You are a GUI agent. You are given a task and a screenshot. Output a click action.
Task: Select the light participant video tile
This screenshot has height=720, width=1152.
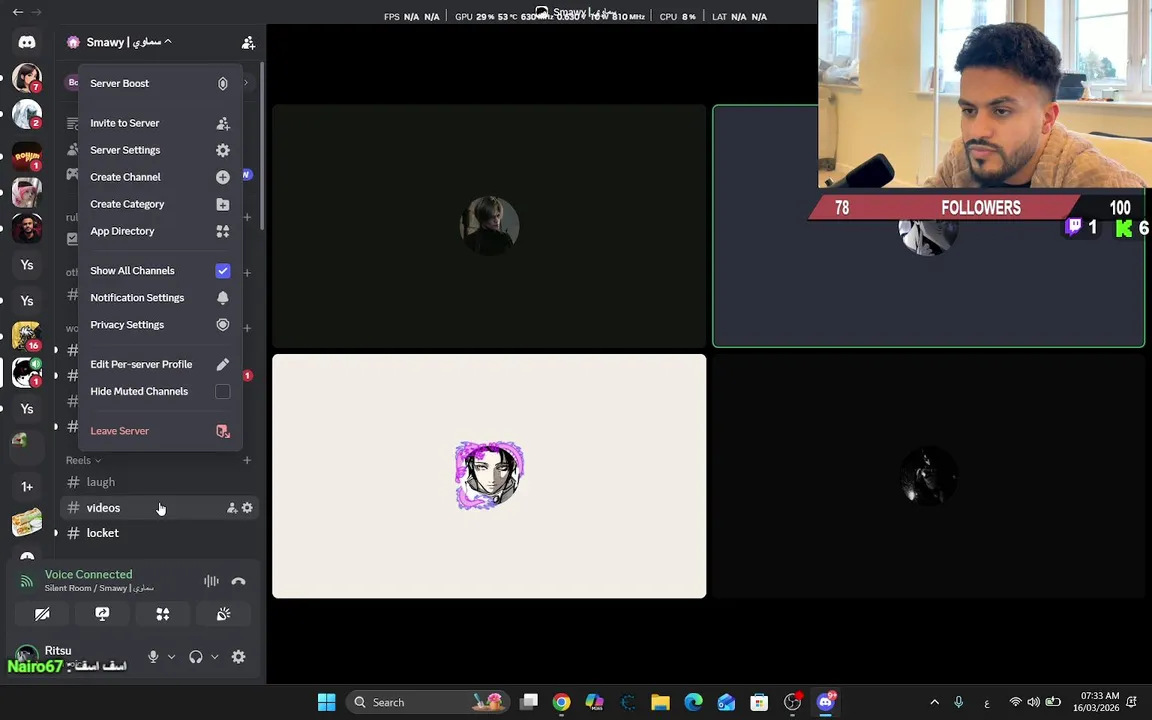pyautogui.click(x=489, y=476)
